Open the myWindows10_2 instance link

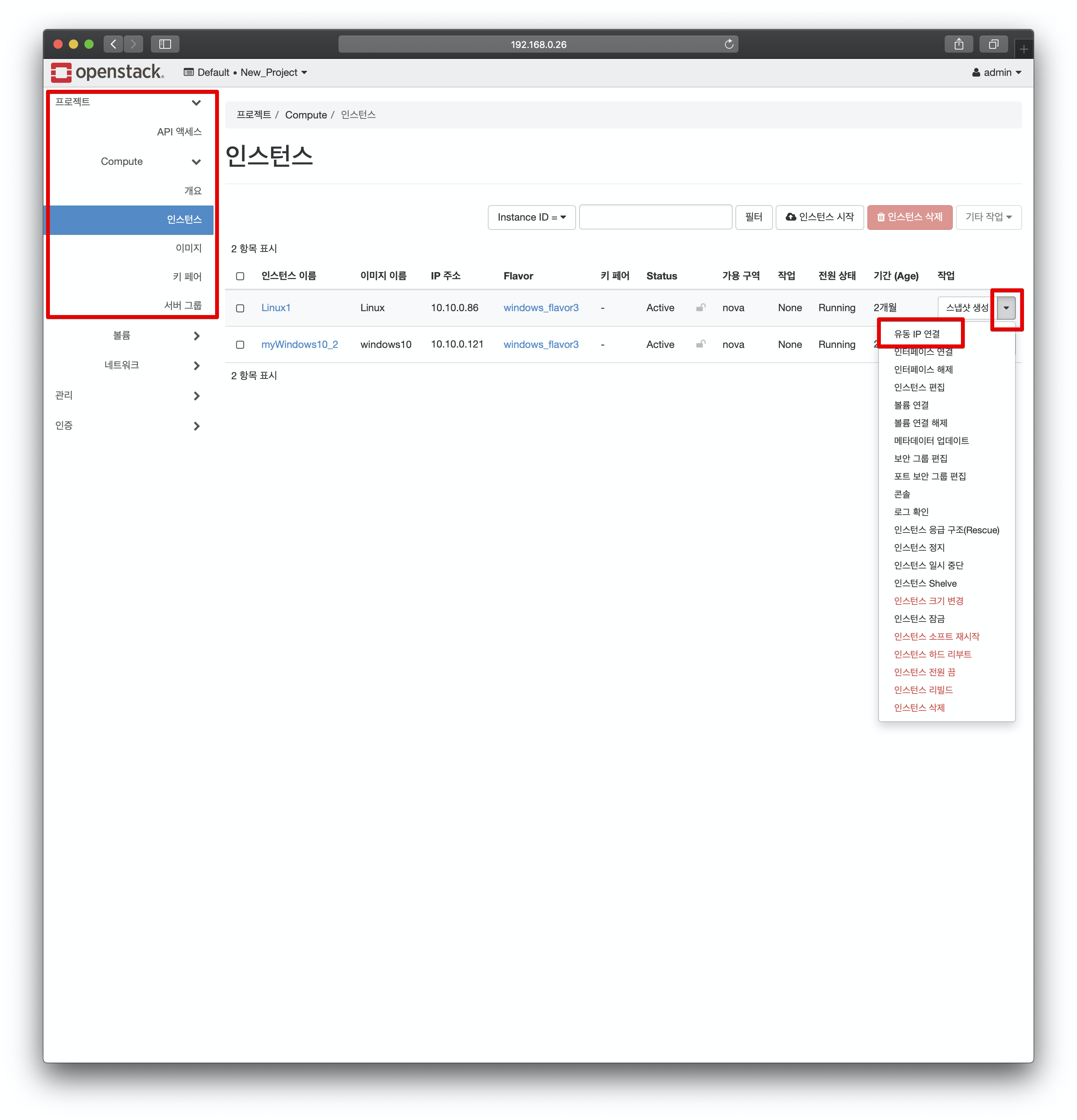[299, 344]
